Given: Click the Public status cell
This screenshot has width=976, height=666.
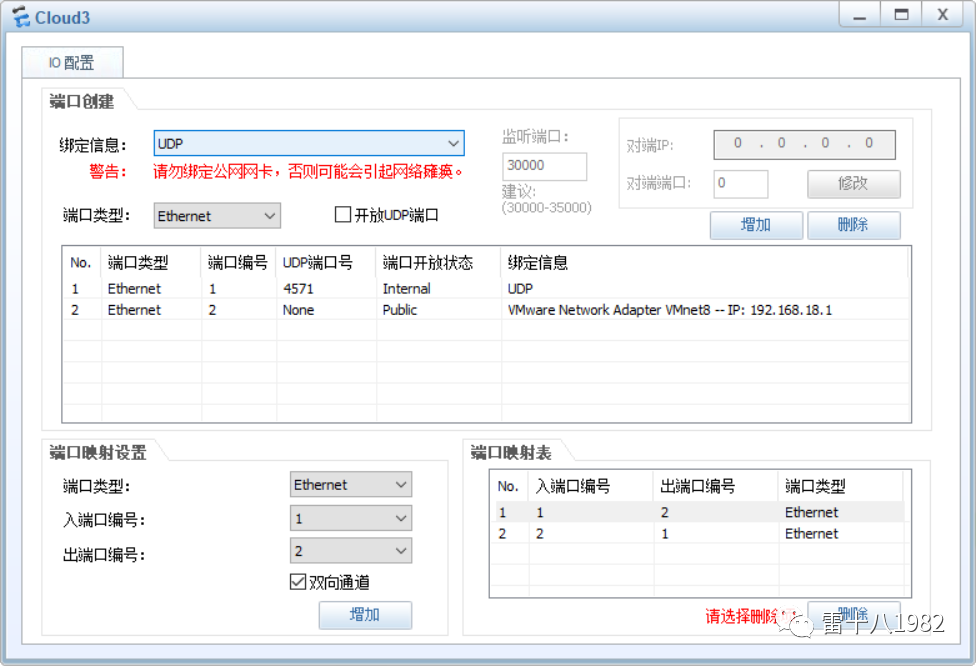Looking at the screenshot, I should point(400,310).
